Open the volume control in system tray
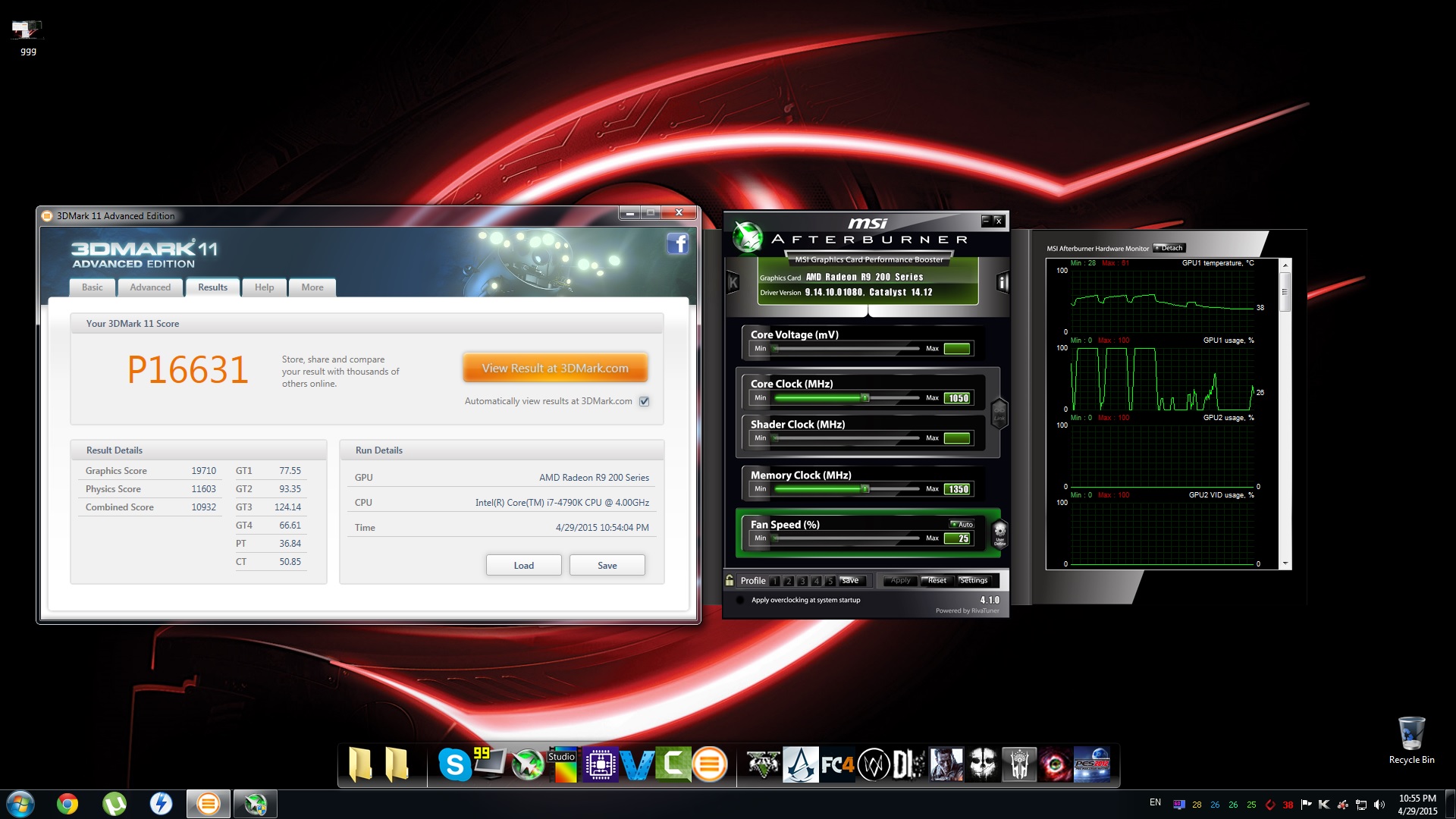 tap(1379, 805)
